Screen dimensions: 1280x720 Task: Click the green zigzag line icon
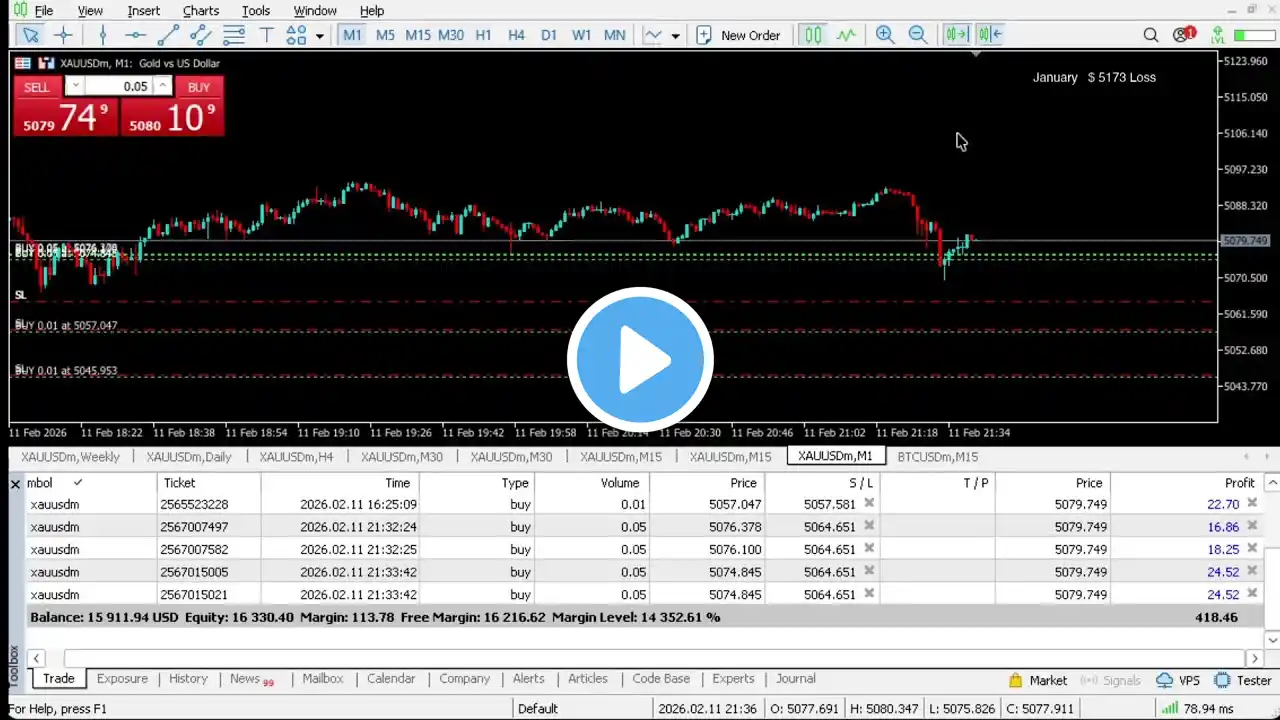846,35
